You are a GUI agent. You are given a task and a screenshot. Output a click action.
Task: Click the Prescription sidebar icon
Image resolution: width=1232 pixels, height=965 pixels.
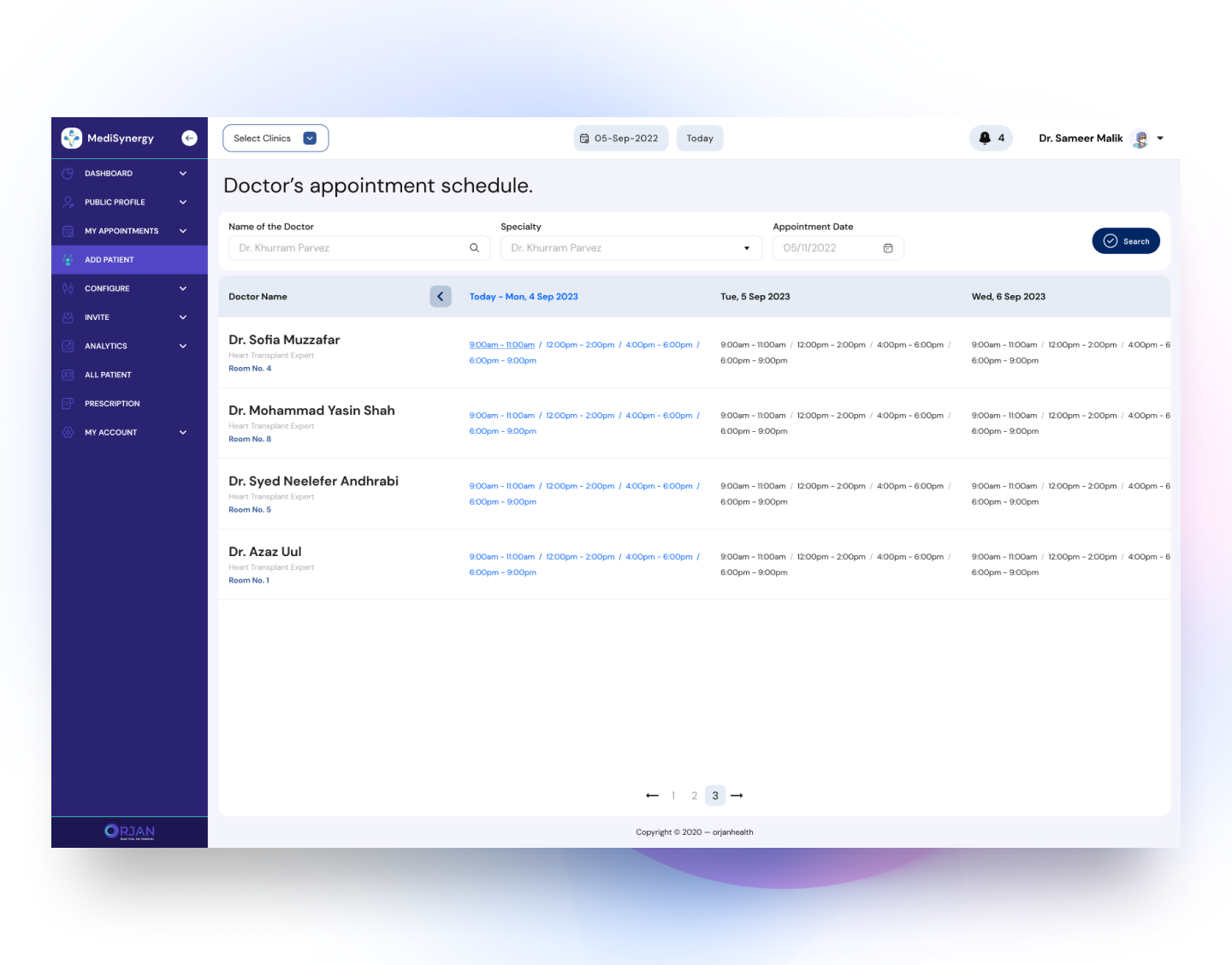68,404
